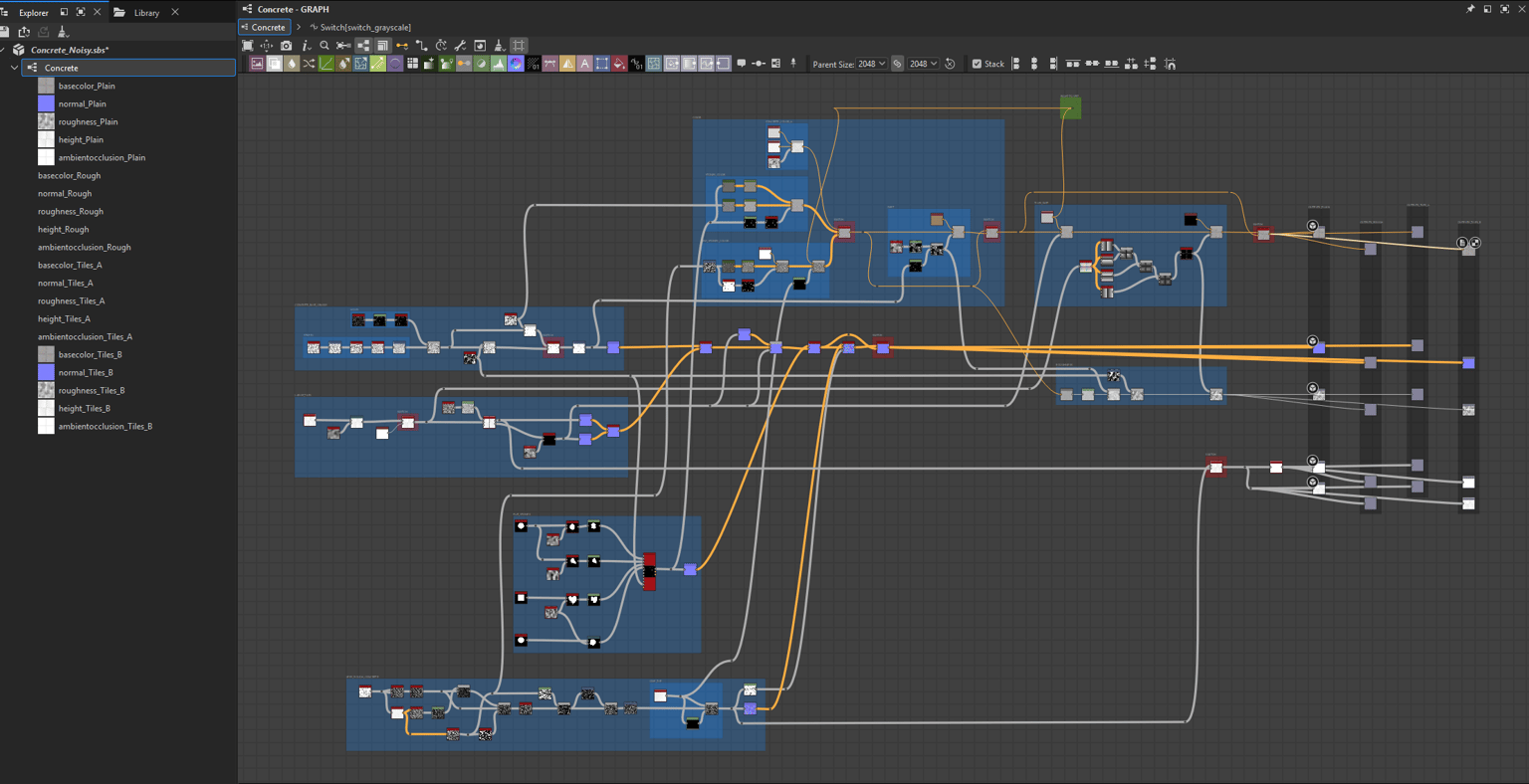Maximize the Explorer panel
Viewport: 1529px width, 784px height.
[x=81, y=12]
